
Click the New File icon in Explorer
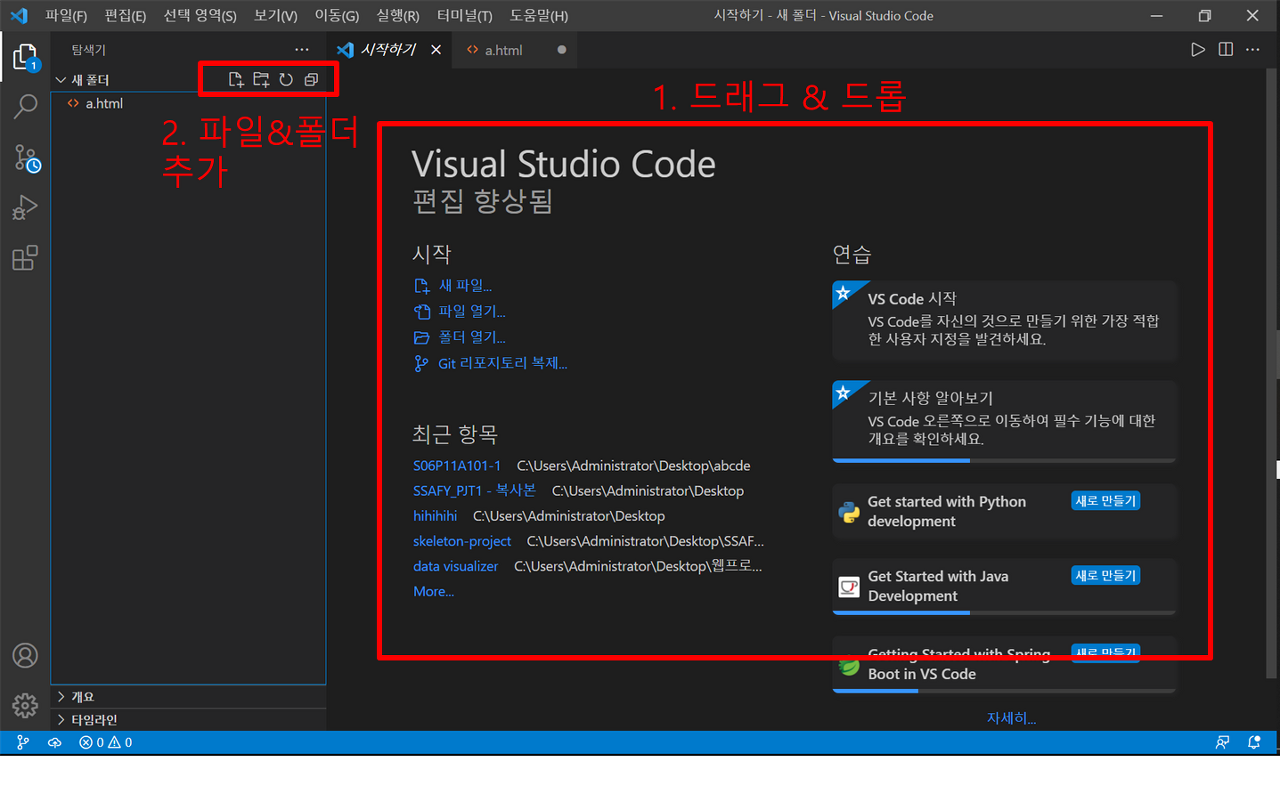(236, 79)
